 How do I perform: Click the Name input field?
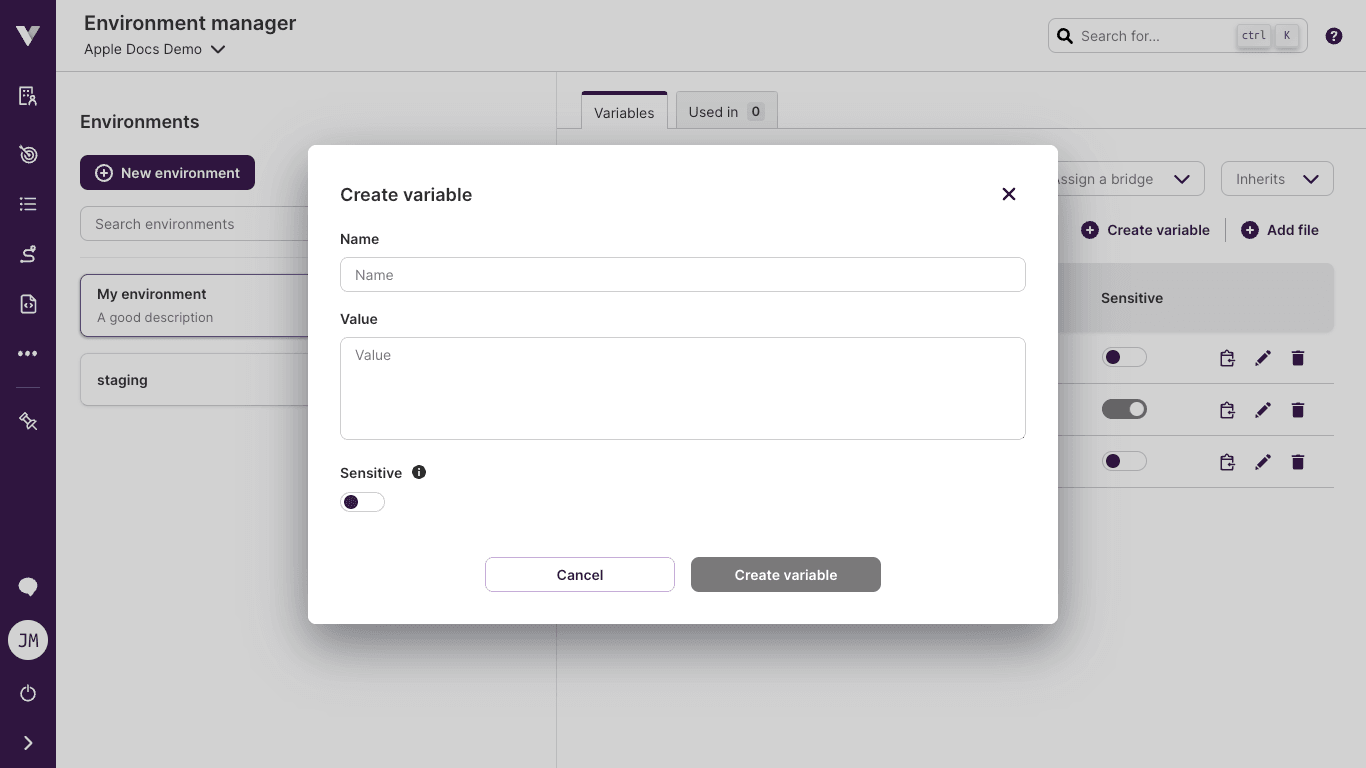point(682,275)
